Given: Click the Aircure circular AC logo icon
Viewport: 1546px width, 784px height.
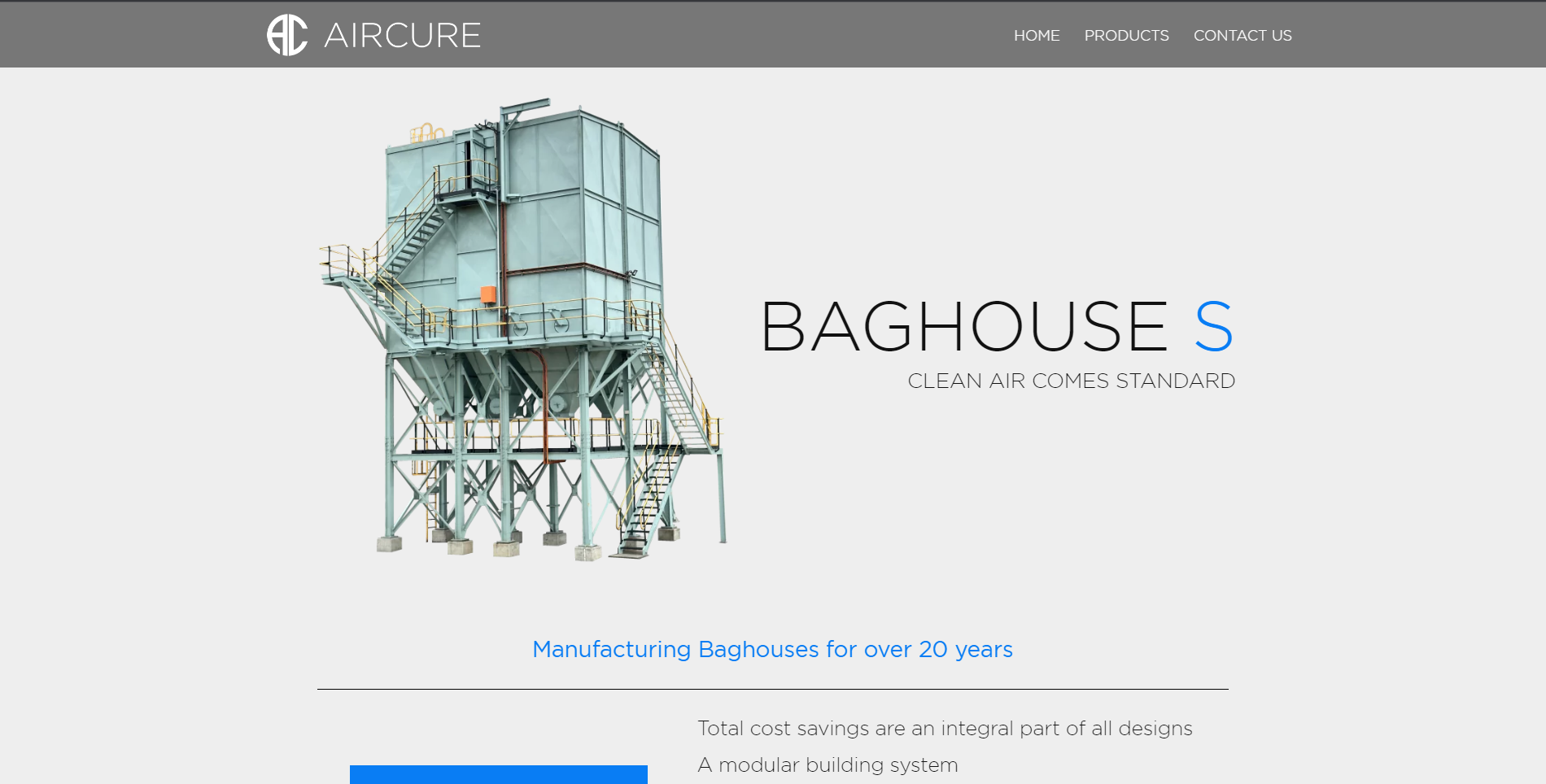Looking at the screenshot, I should (287, 35).
